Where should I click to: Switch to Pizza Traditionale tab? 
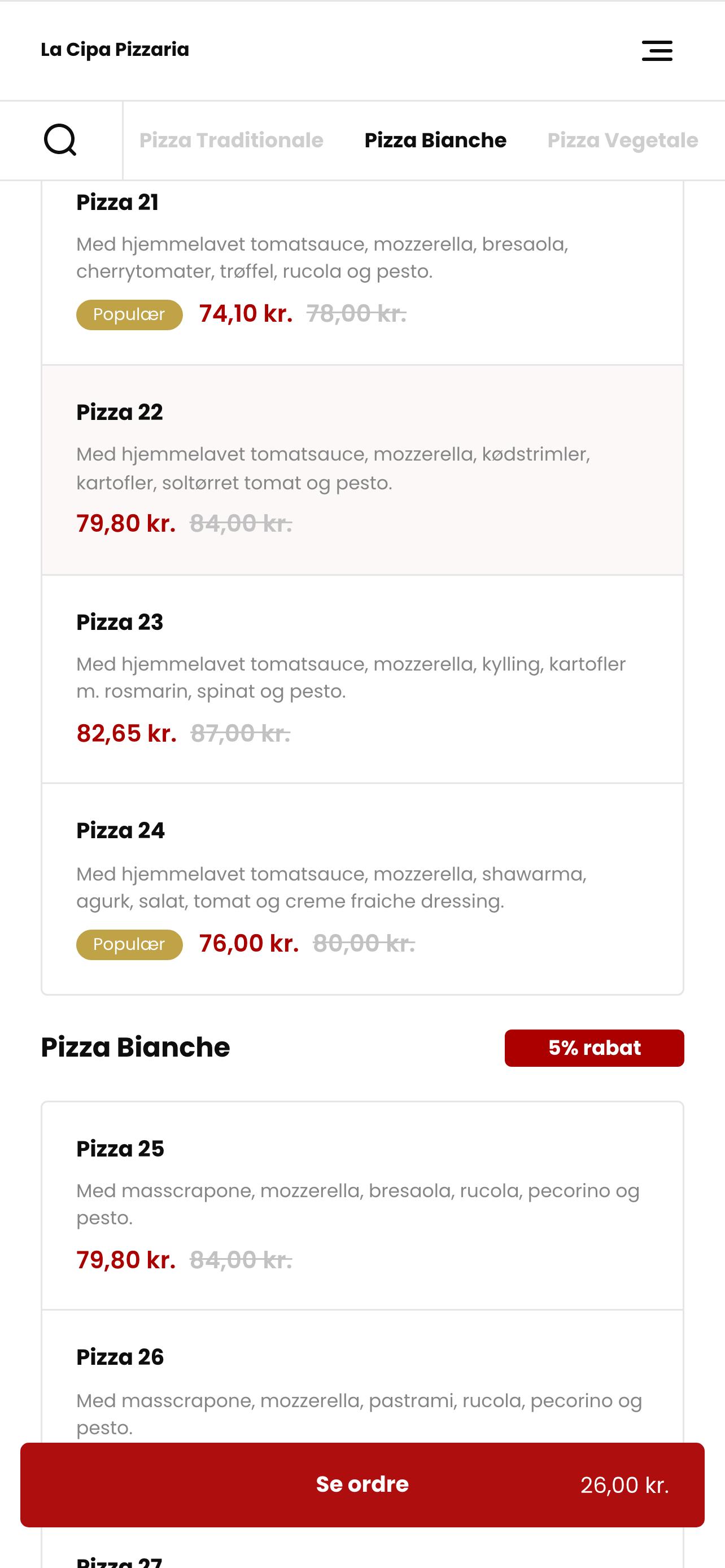click(x=232, y=140)
